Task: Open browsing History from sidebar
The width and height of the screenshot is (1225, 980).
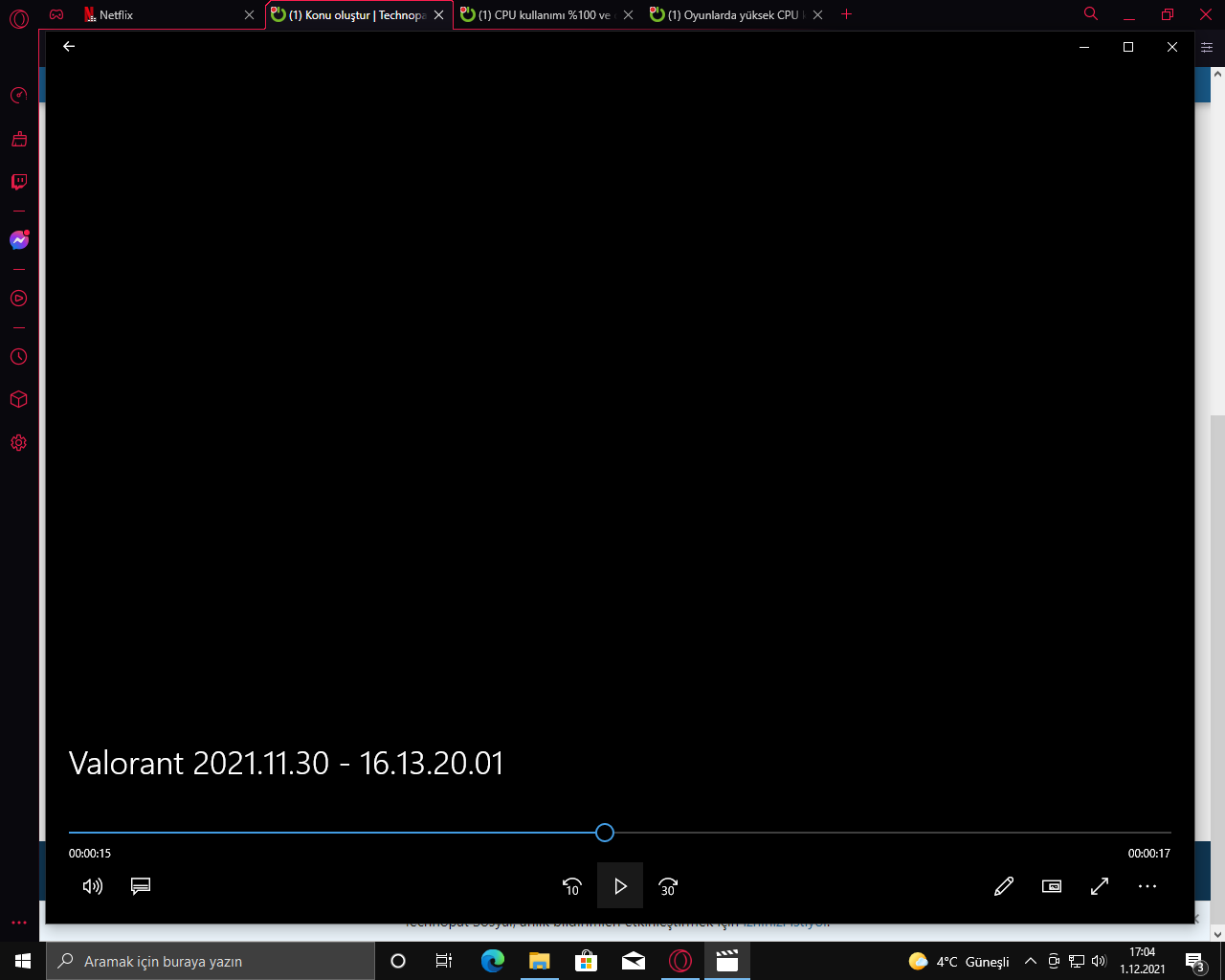Action: (x=18, y=357)
